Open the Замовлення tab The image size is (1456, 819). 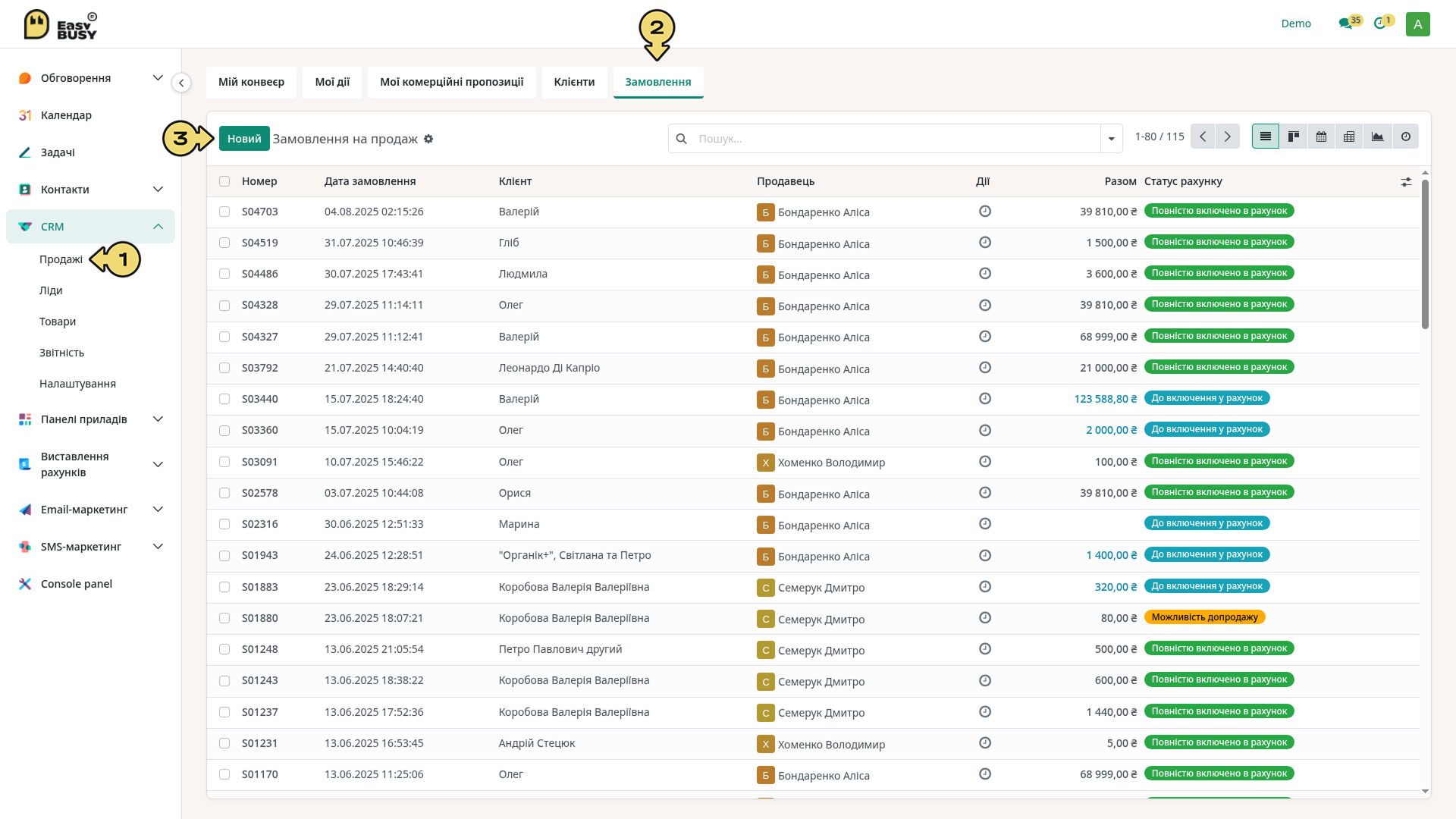coord(658,82)
